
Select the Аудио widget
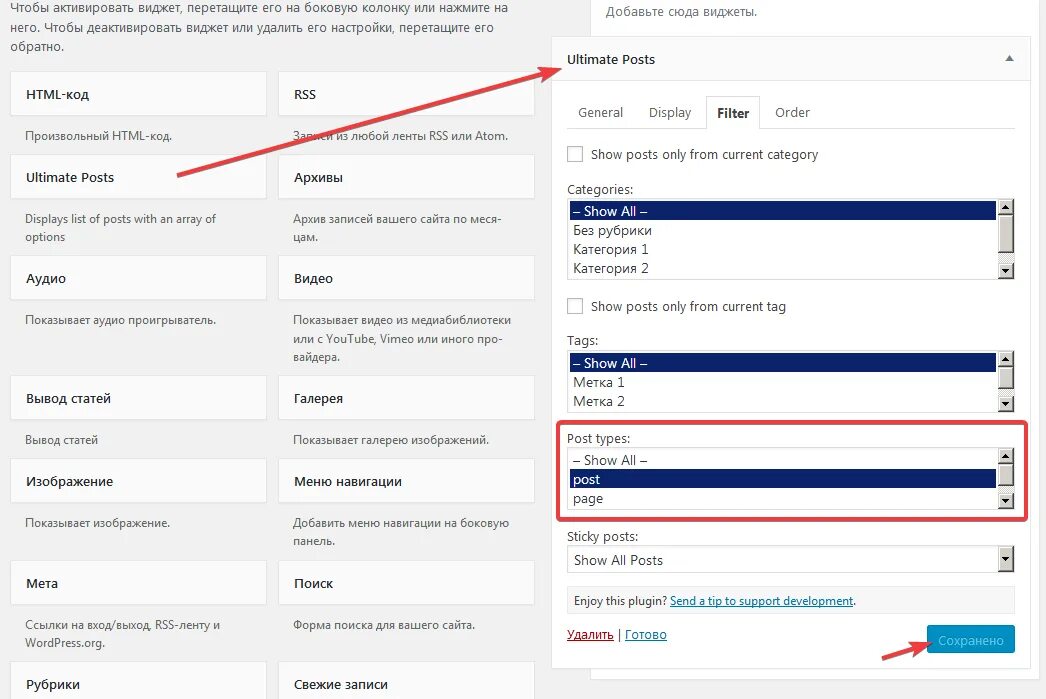138,278
